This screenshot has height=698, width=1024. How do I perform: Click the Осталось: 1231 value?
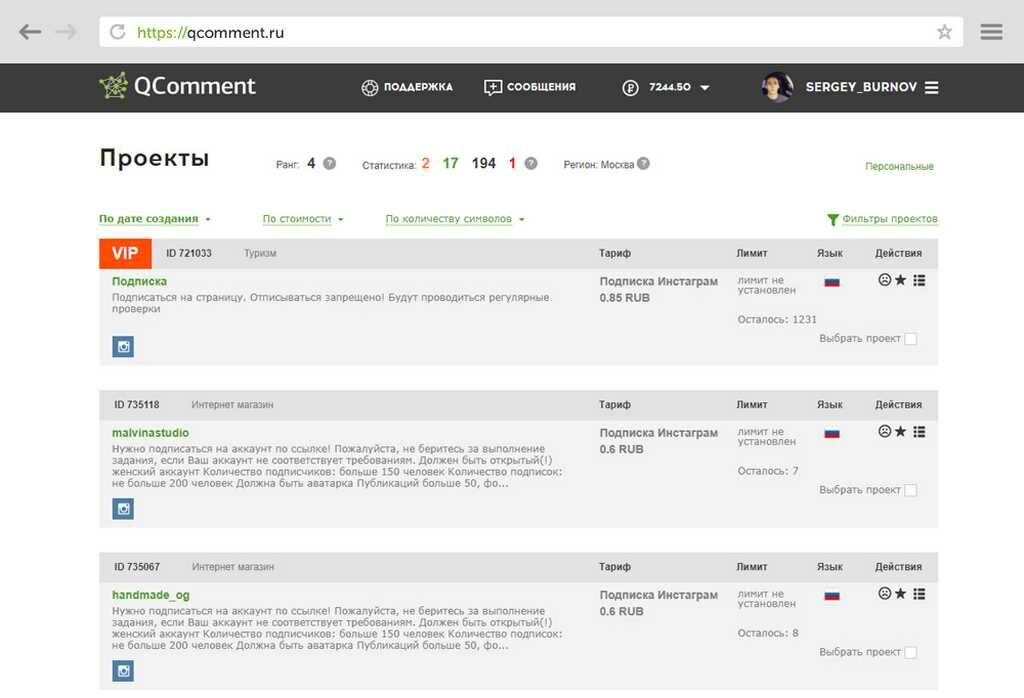coord(777,319)
